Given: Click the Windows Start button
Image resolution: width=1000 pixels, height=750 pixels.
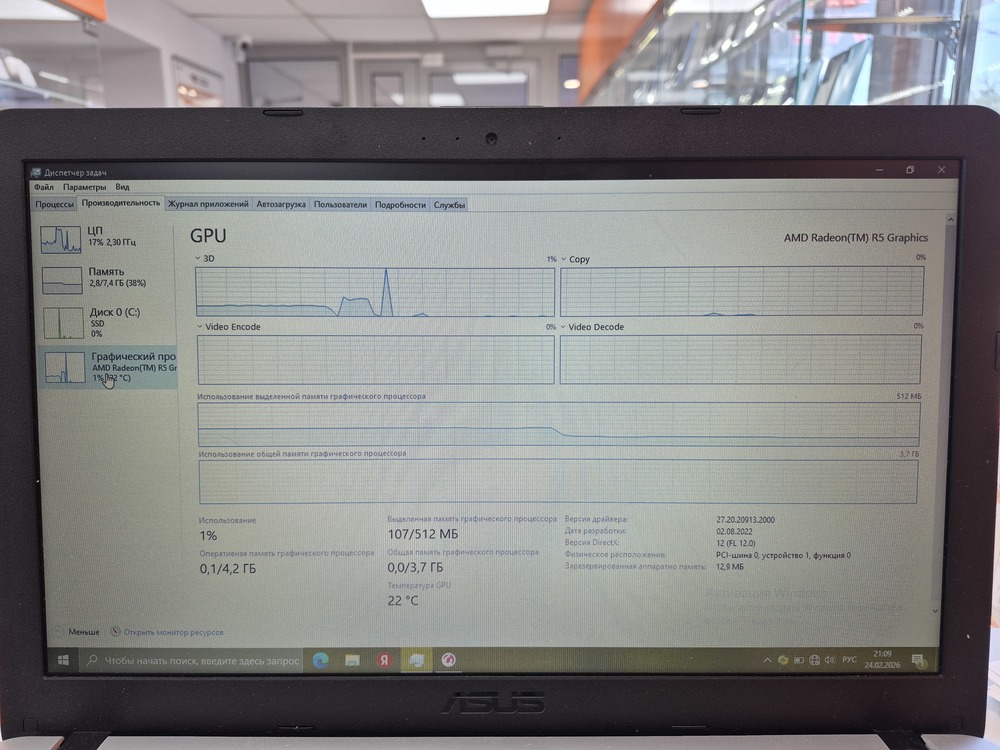Looking at the screenshot, I should (63, 660).
